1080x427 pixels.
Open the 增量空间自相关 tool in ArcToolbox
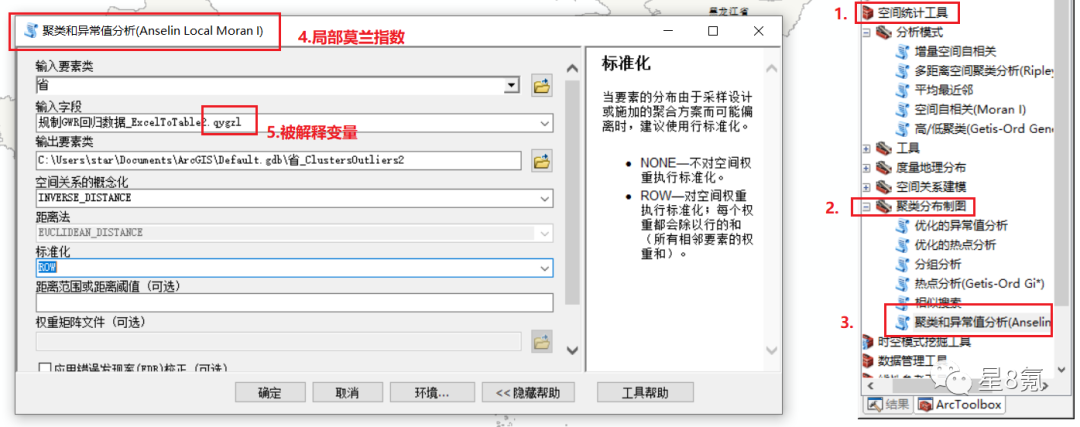[955, 51]
